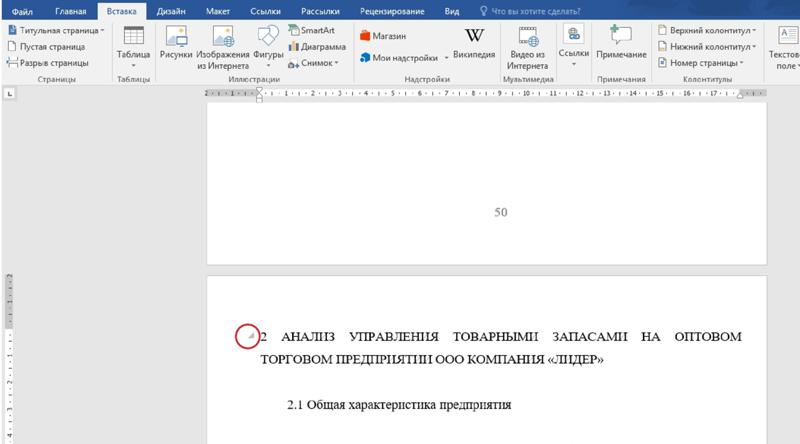The image size is (800, 444).
Task: Open the Фигуры shapes gallery
Action: (x=268, y=46)
